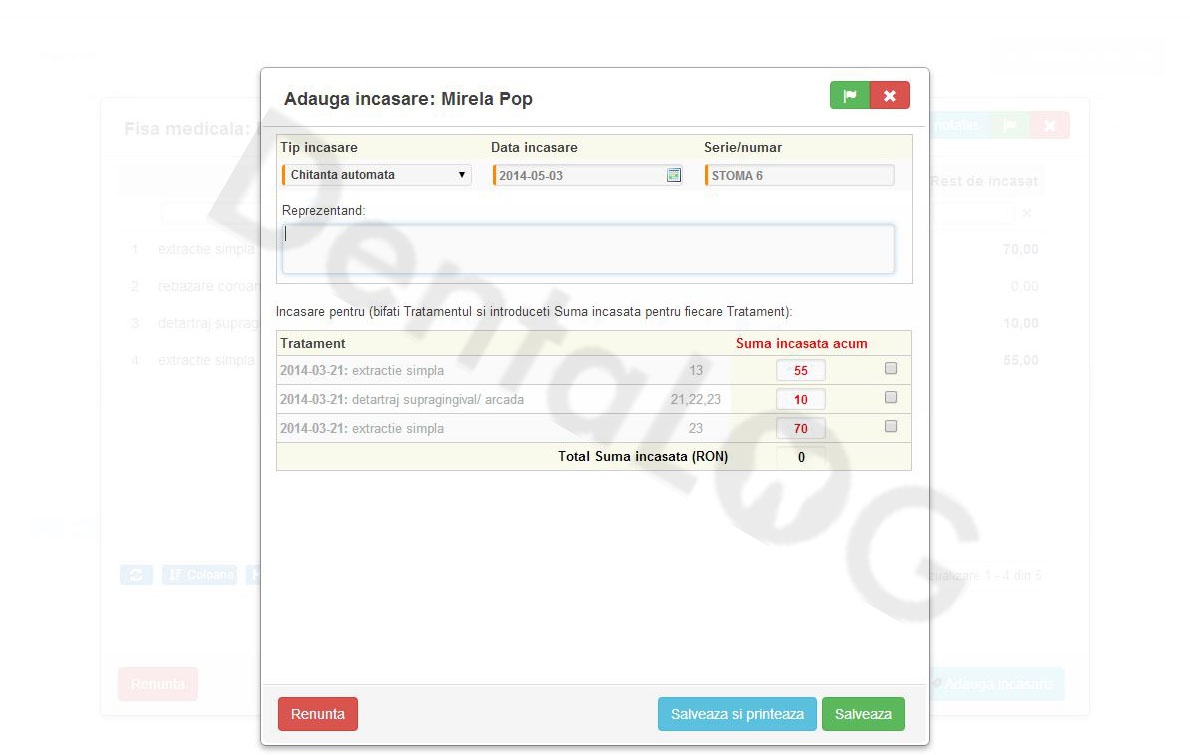
Task: Select tooth numbers 21,22,23 cell
Action: click(x=696, y=399)
